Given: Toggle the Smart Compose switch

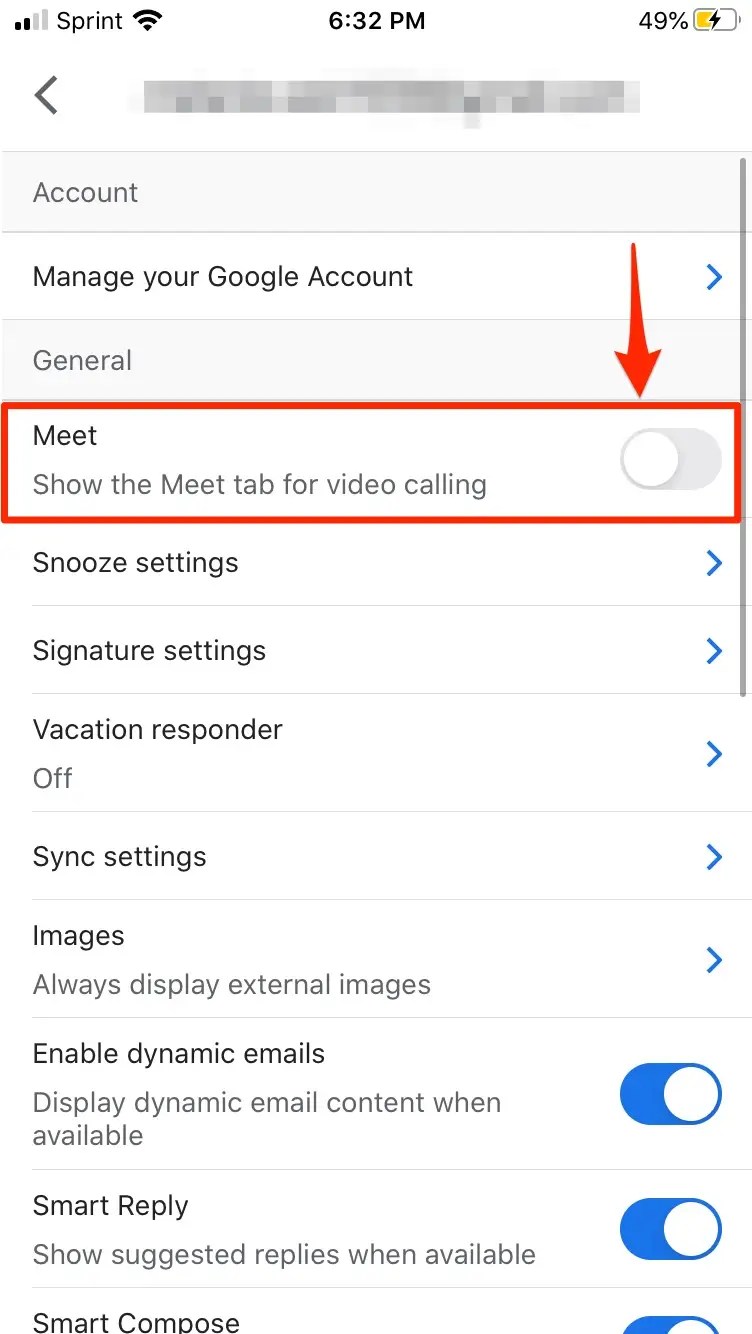Looking at the screenshot, I should click(670, 1323).
